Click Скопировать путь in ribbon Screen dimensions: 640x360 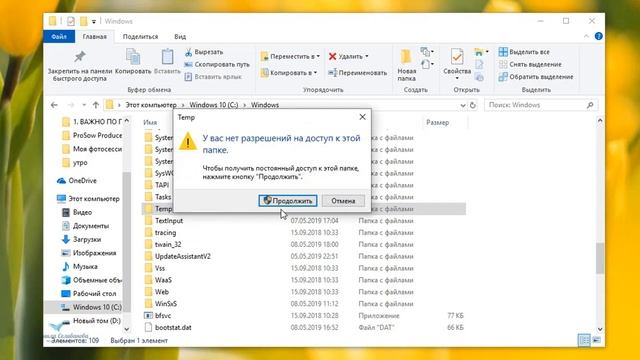coord(217,64)
